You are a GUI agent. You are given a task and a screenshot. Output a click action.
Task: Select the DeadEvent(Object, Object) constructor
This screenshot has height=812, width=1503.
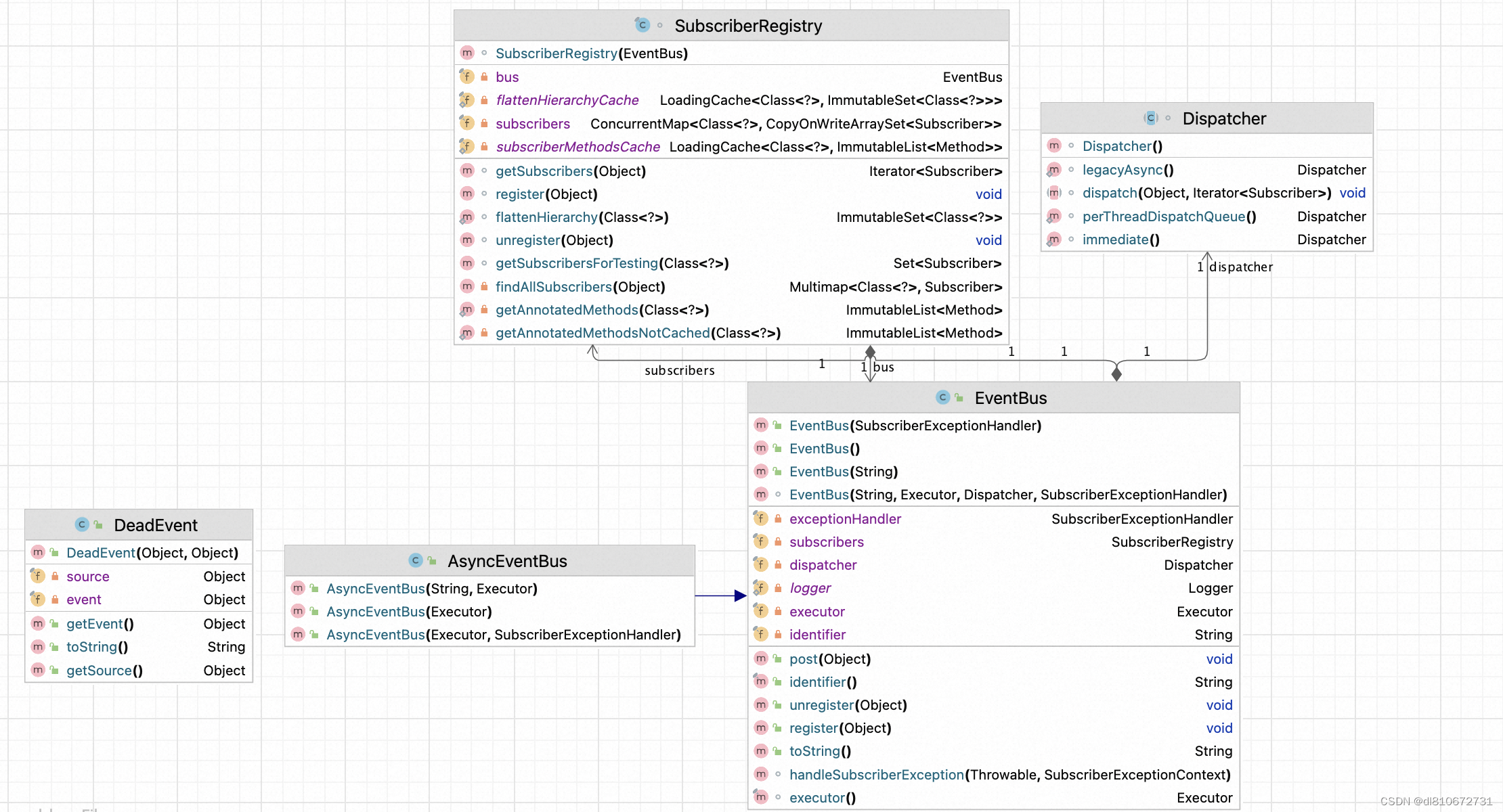[152, 553]
